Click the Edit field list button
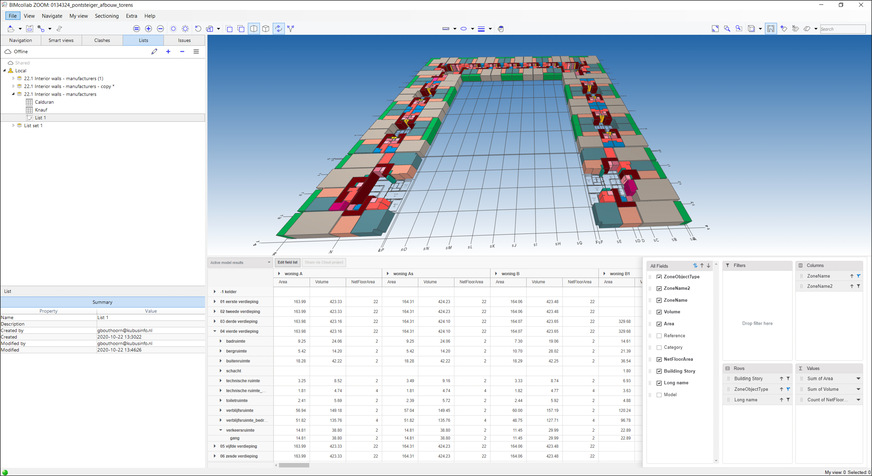The width and height of the screenshot is (872, 476). (288, 262)
